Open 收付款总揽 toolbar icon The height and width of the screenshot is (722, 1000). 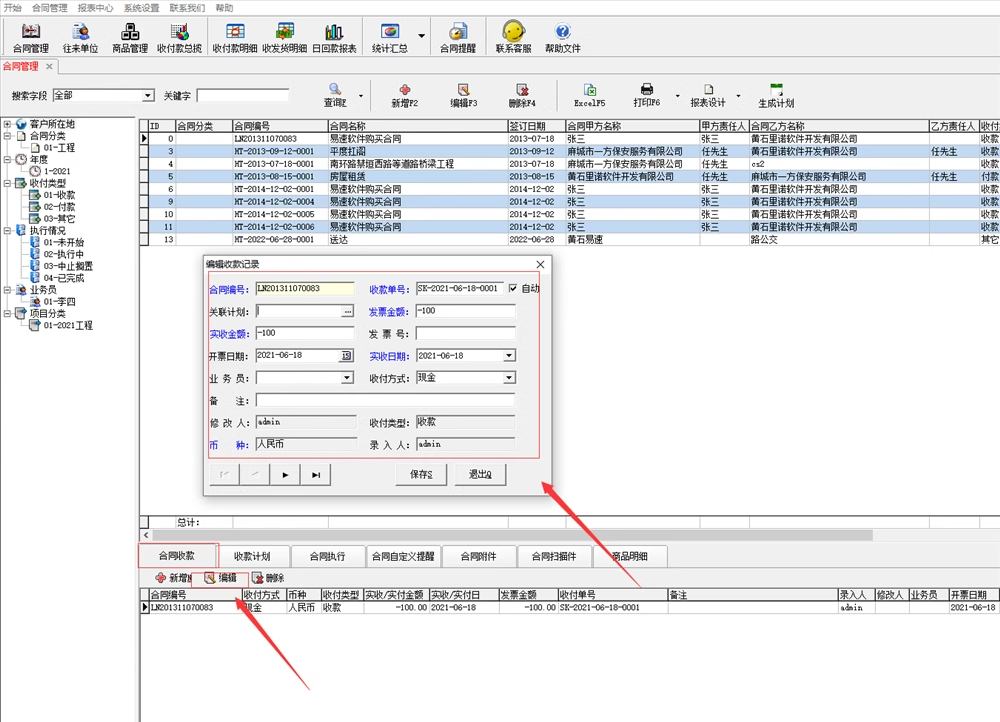[180, 37]
